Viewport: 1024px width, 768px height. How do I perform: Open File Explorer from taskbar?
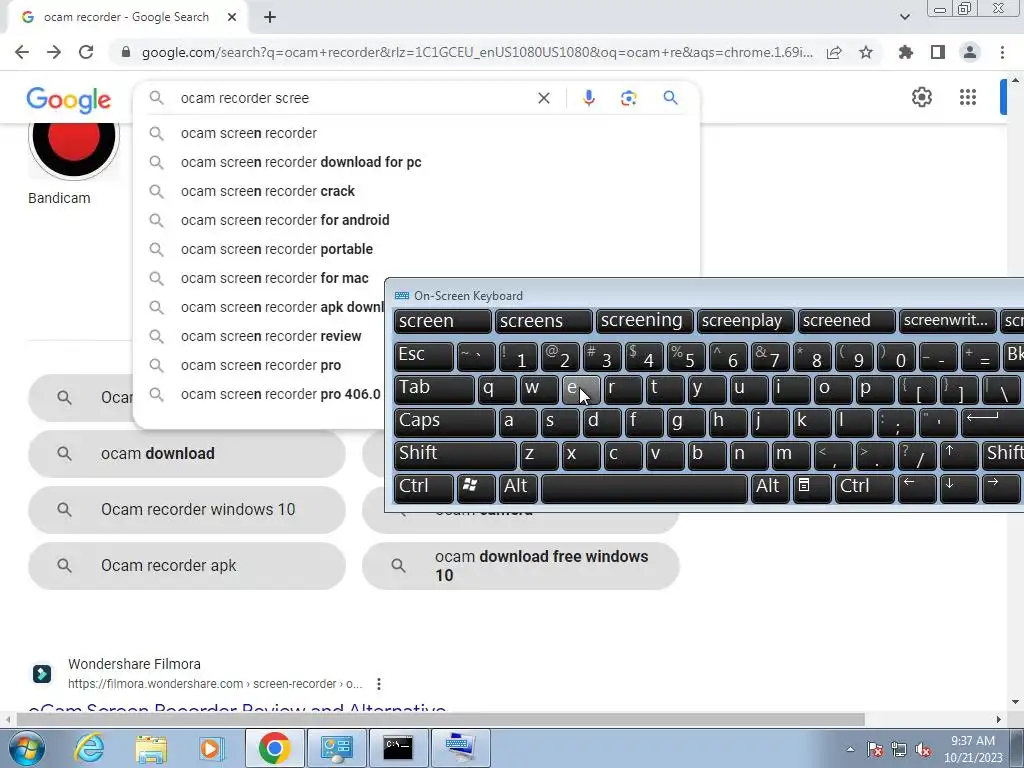pyautogui.click(x=151, y=748)
